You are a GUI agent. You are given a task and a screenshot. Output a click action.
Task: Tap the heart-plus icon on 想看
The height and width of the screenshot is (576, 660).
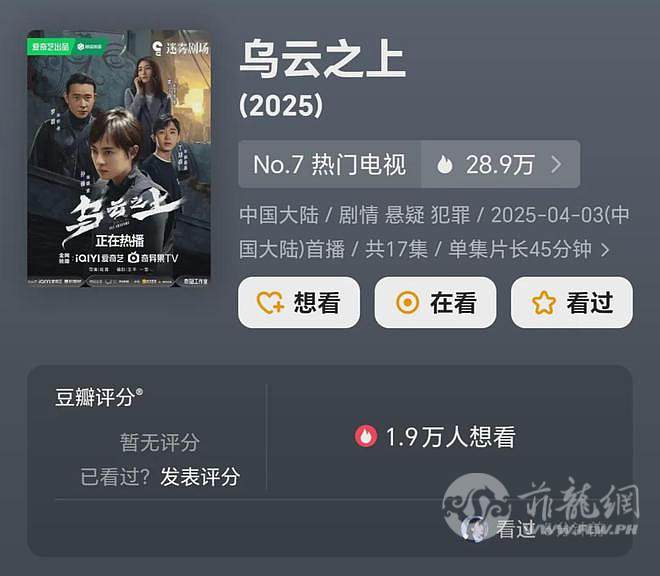[270, 303]
